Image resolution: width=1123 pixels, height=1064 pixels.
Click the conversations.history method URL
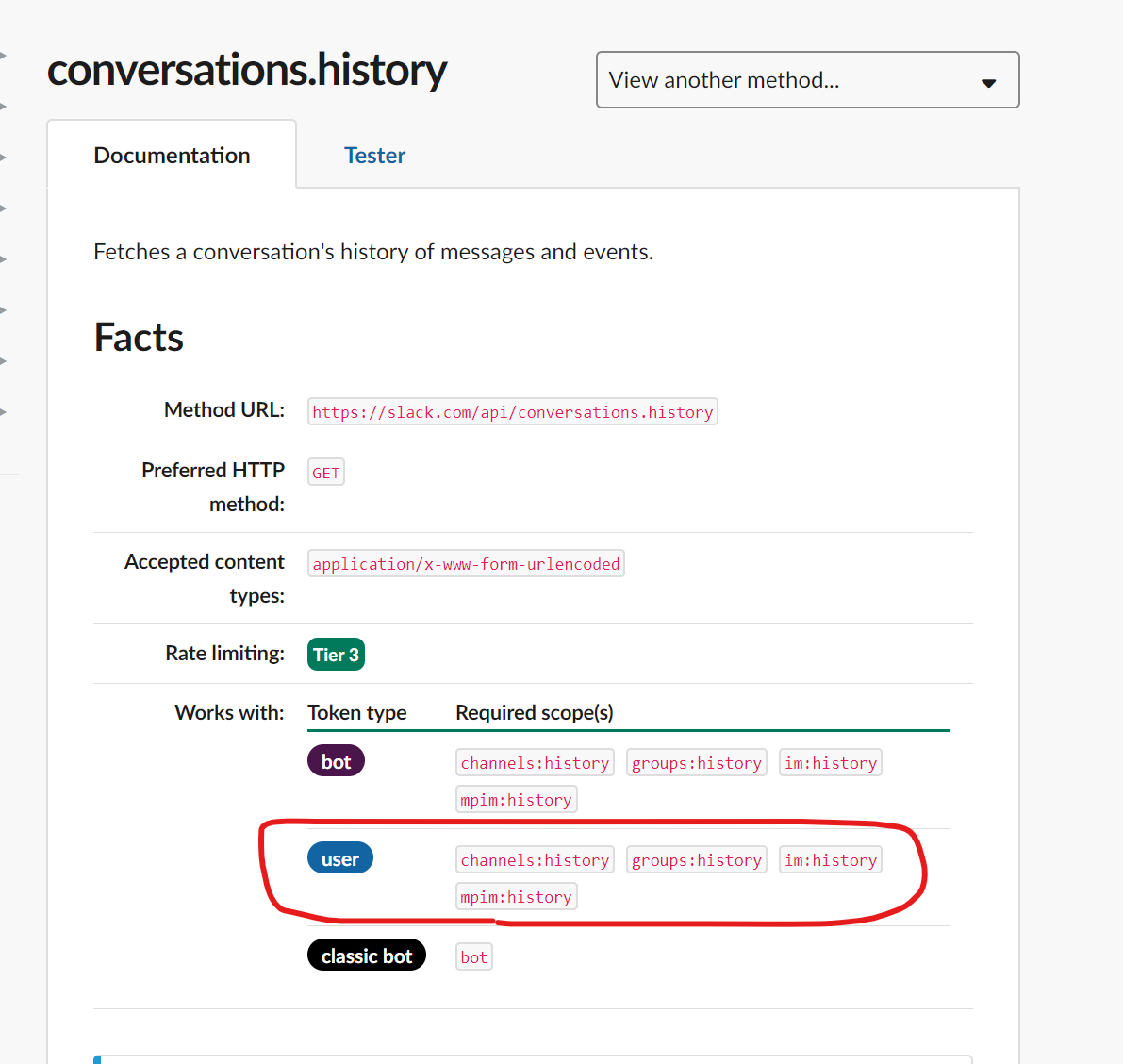[x=512, y=411]
